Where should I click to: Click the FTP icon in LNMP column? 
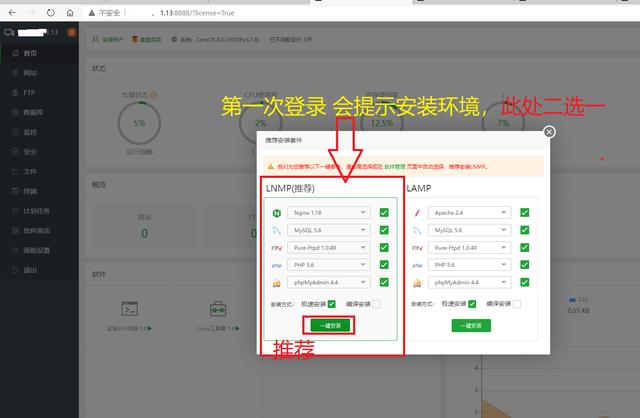[277, 248]
